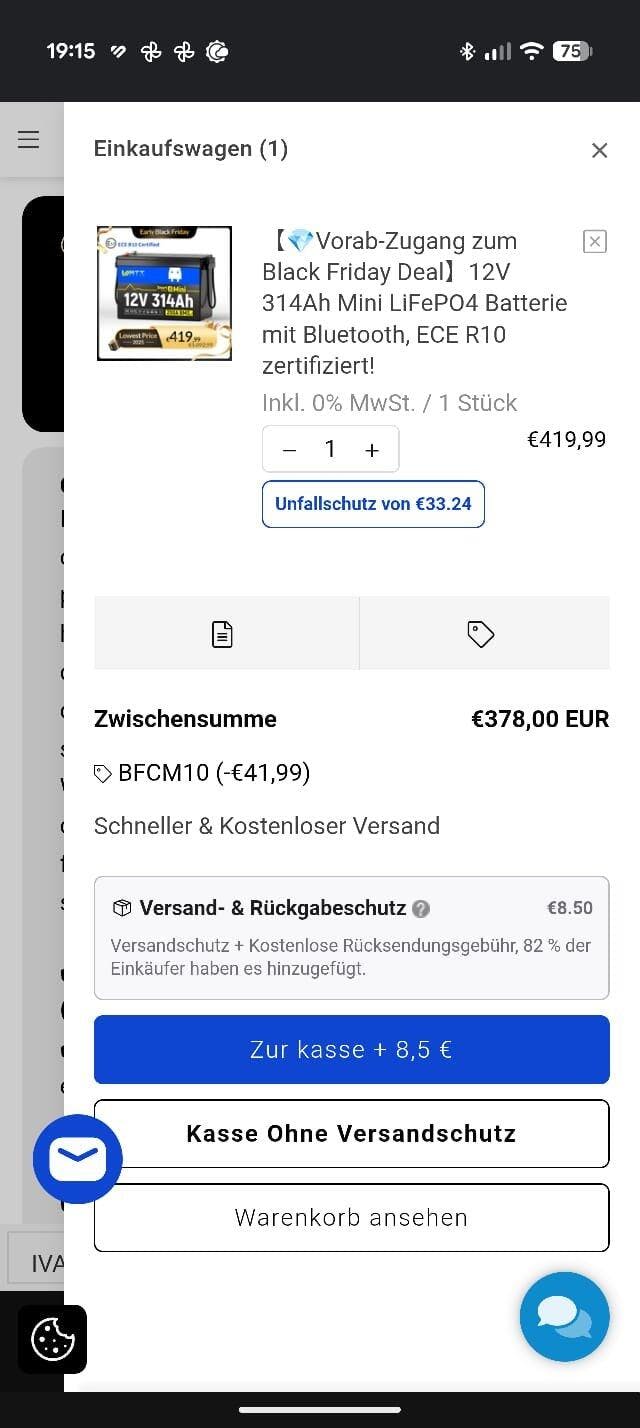Viewport: 640px width, 1428px height.
Task: Remove the battery item from cart
Action: 594,241
